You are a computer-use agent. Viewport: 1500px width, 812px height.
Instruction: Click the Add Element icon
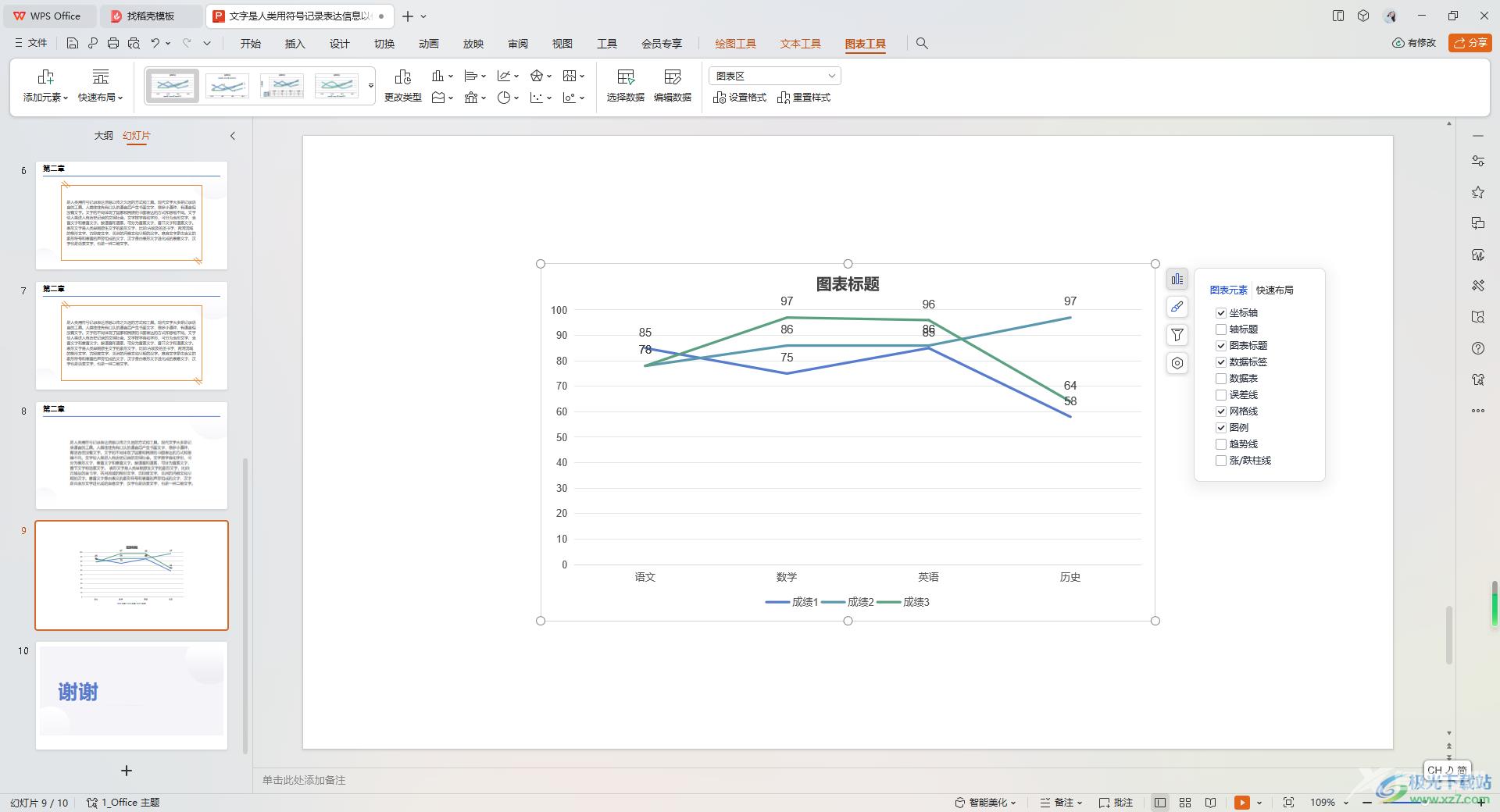pos(45,85)
